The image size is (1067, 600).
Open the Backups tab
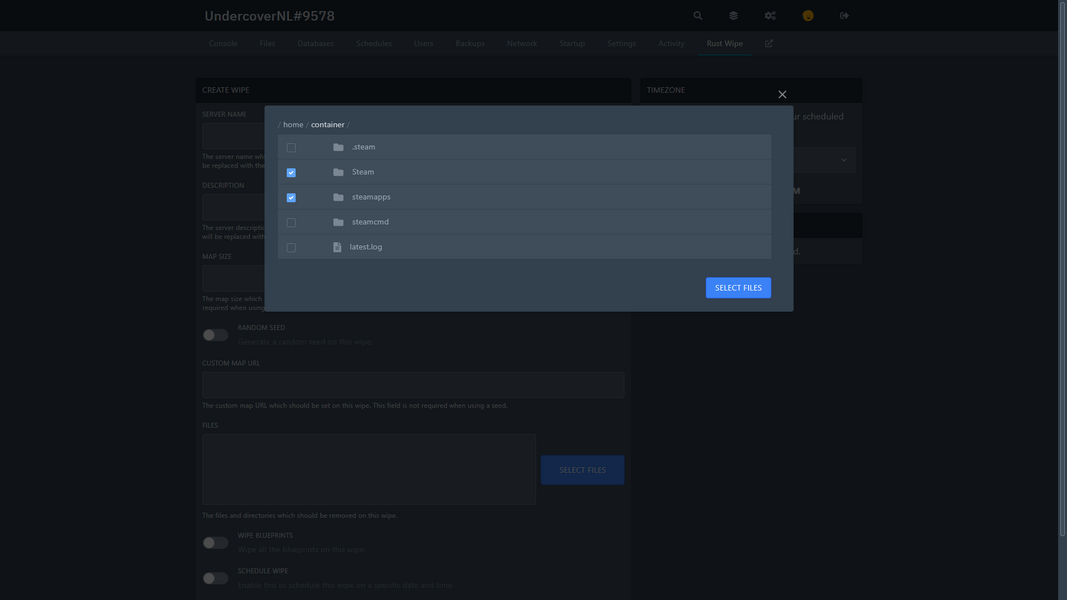point(470,44)
